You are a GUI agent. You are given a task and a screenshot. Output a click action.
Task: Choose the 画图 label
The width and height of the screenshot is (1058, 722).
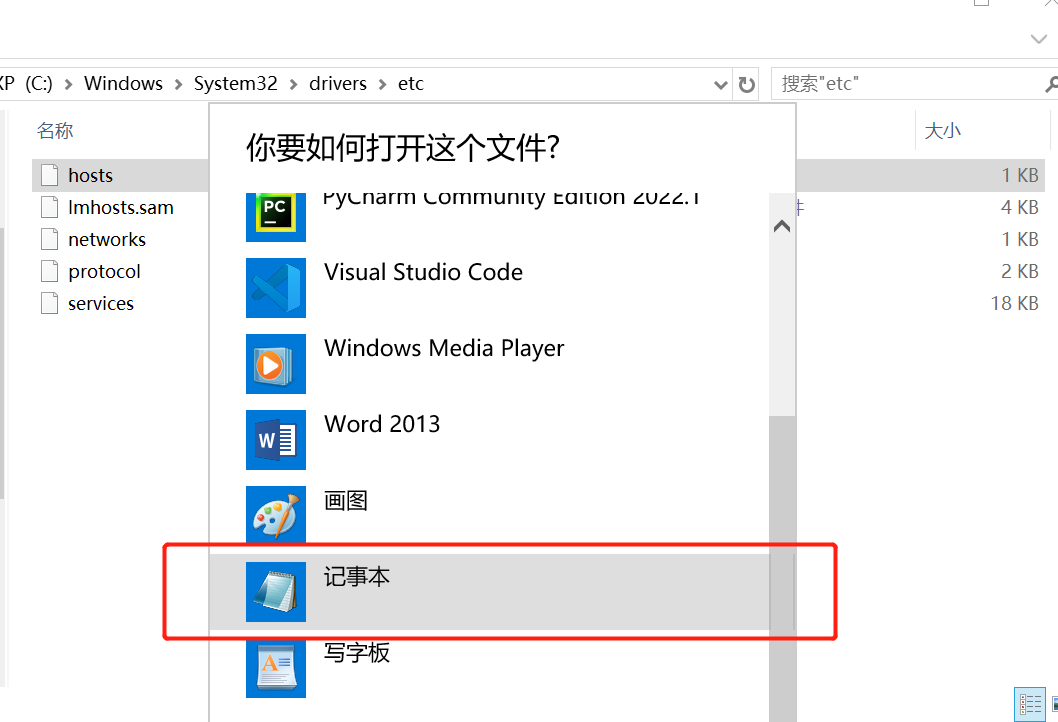tap(346, 501)
